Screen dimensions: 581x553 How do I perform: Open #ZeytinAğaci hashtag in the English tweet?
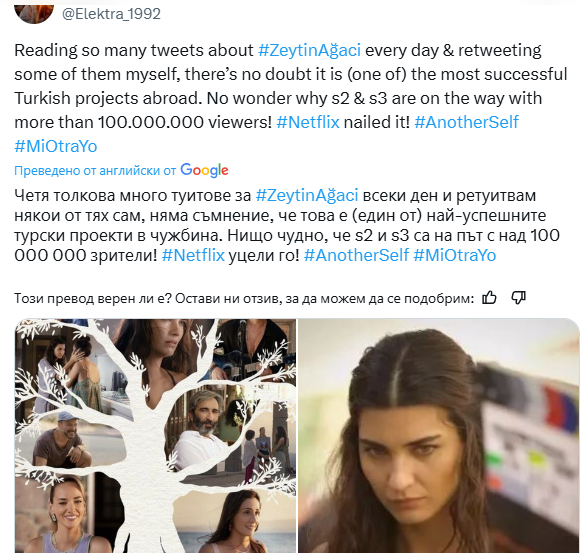point(309,50)
